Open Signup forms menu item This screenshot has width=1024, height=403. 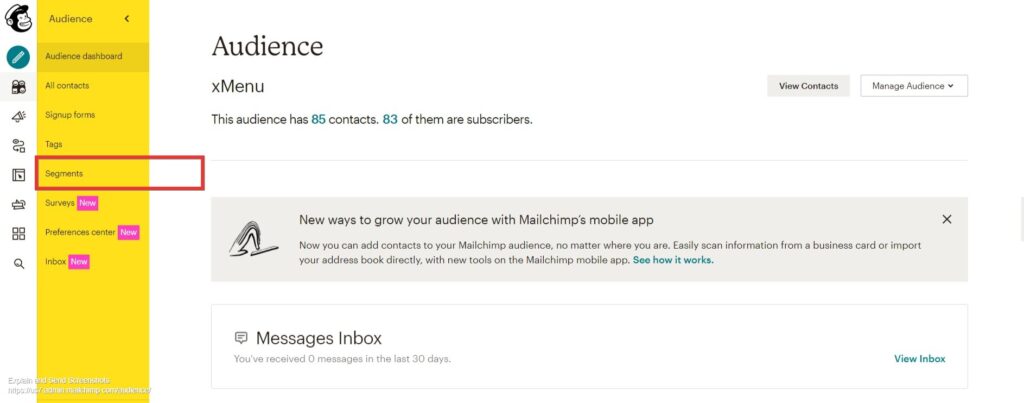click(x=70, y=115)
